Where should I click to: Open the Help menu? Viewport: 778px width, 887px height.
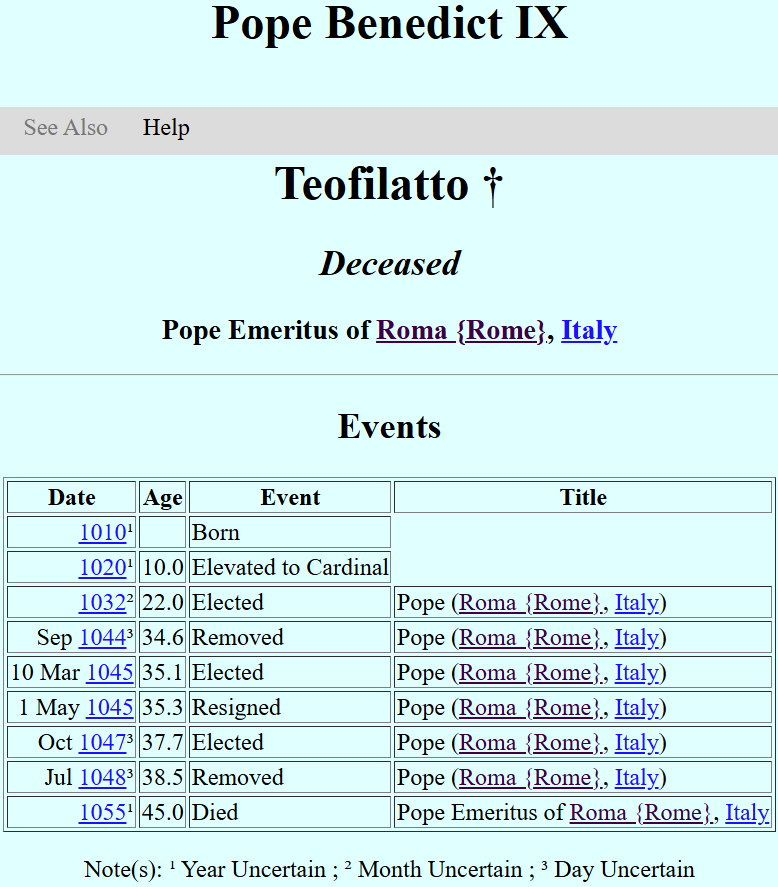coord(166,127)
